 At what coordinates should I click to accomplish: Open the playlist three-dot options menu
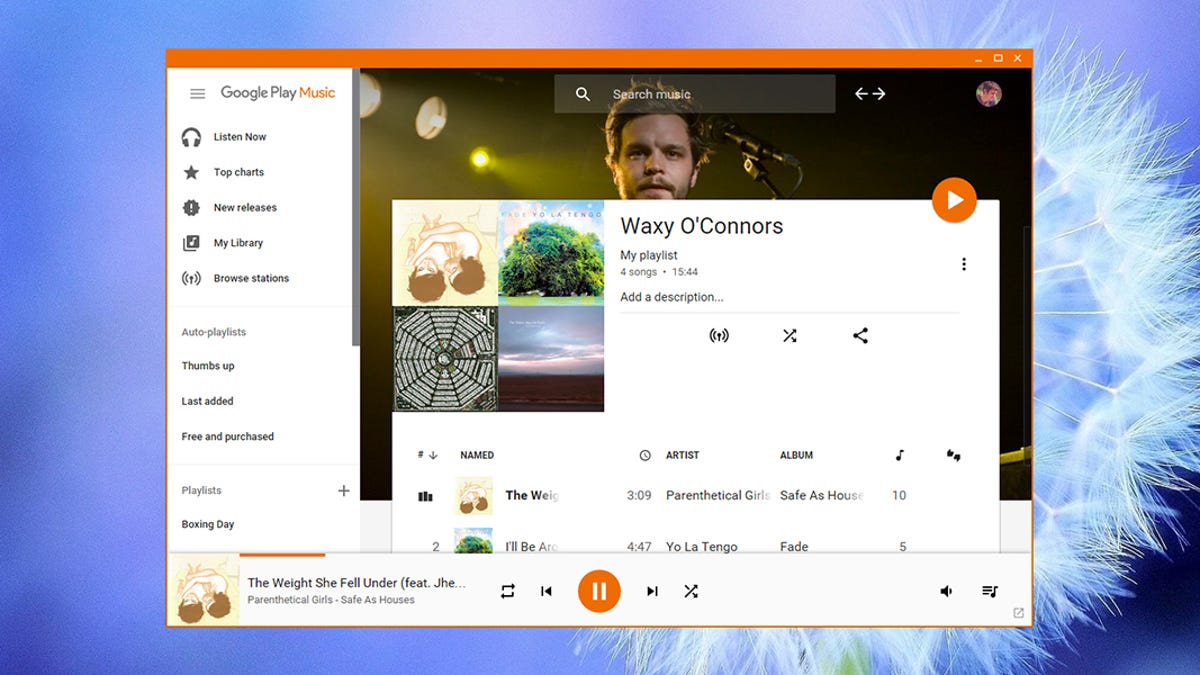click(964, 264)
